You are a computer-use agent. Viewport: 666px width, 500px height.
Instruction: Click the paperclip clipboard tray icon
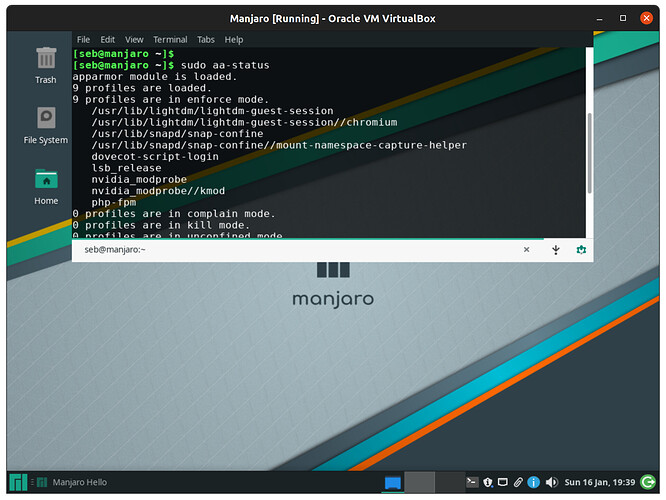click(x=518, y=482)
